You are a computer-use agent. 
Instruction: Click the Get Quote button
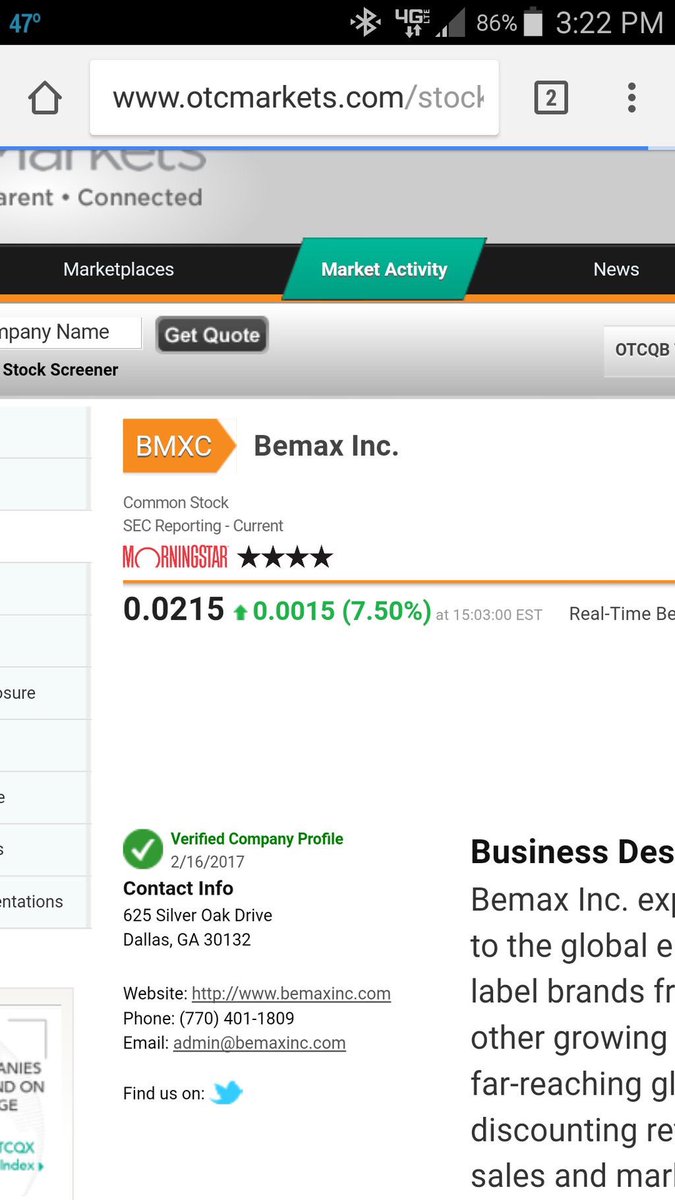[x=212, y=335]
